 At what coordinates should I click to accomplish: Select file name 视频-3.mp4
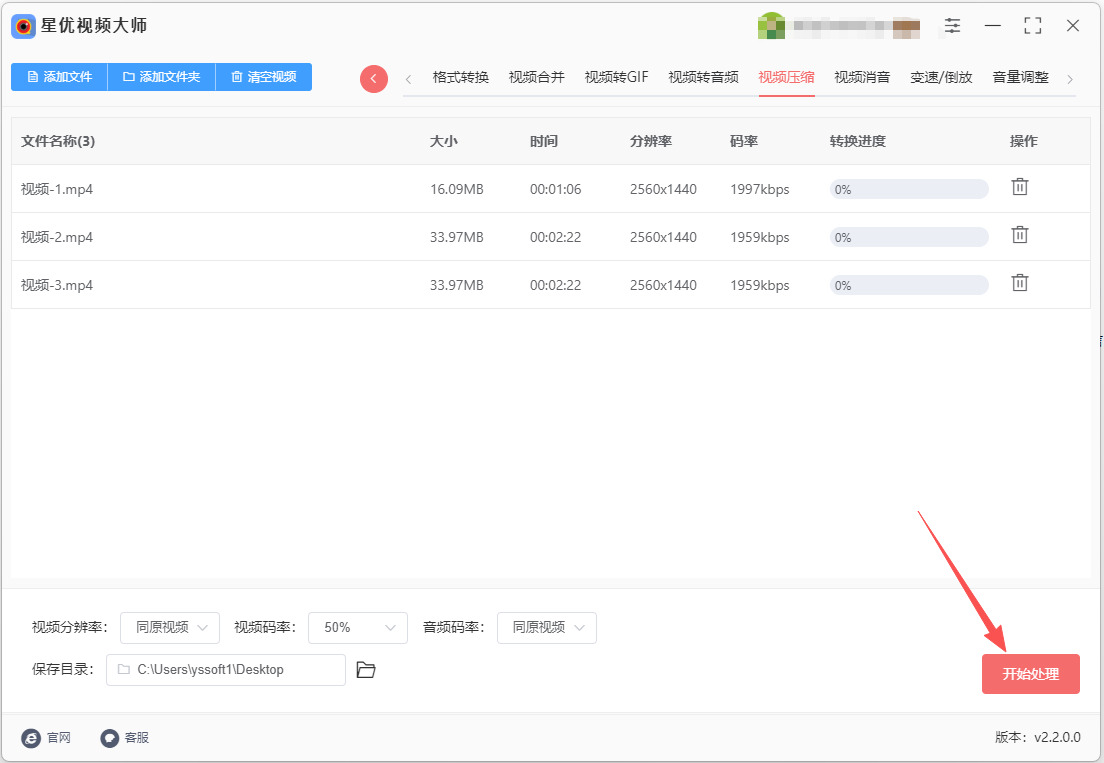pyautogui.click(x=57, y=285)
